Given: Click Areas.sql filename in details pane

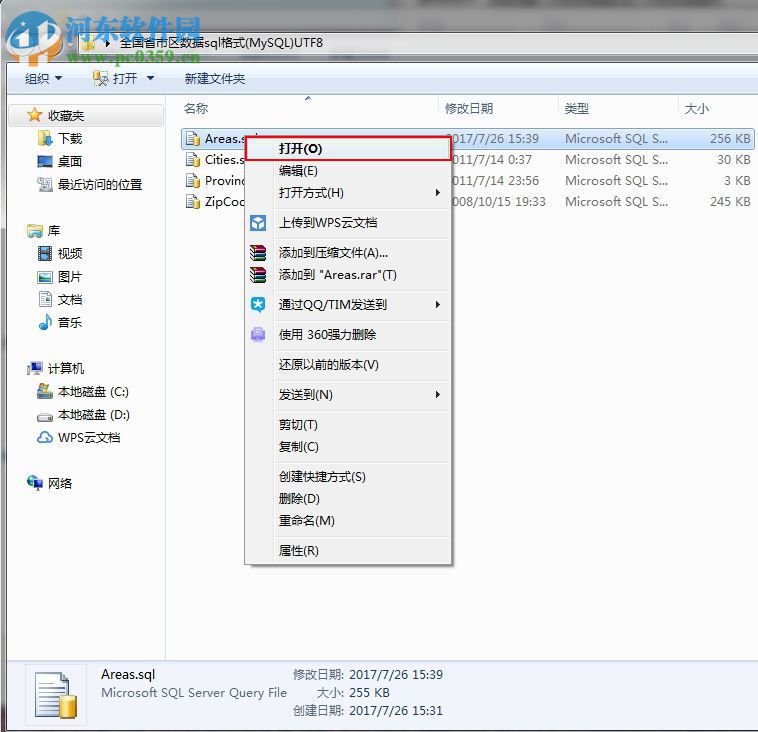Looking at the screenshot, I should (128, 674).
